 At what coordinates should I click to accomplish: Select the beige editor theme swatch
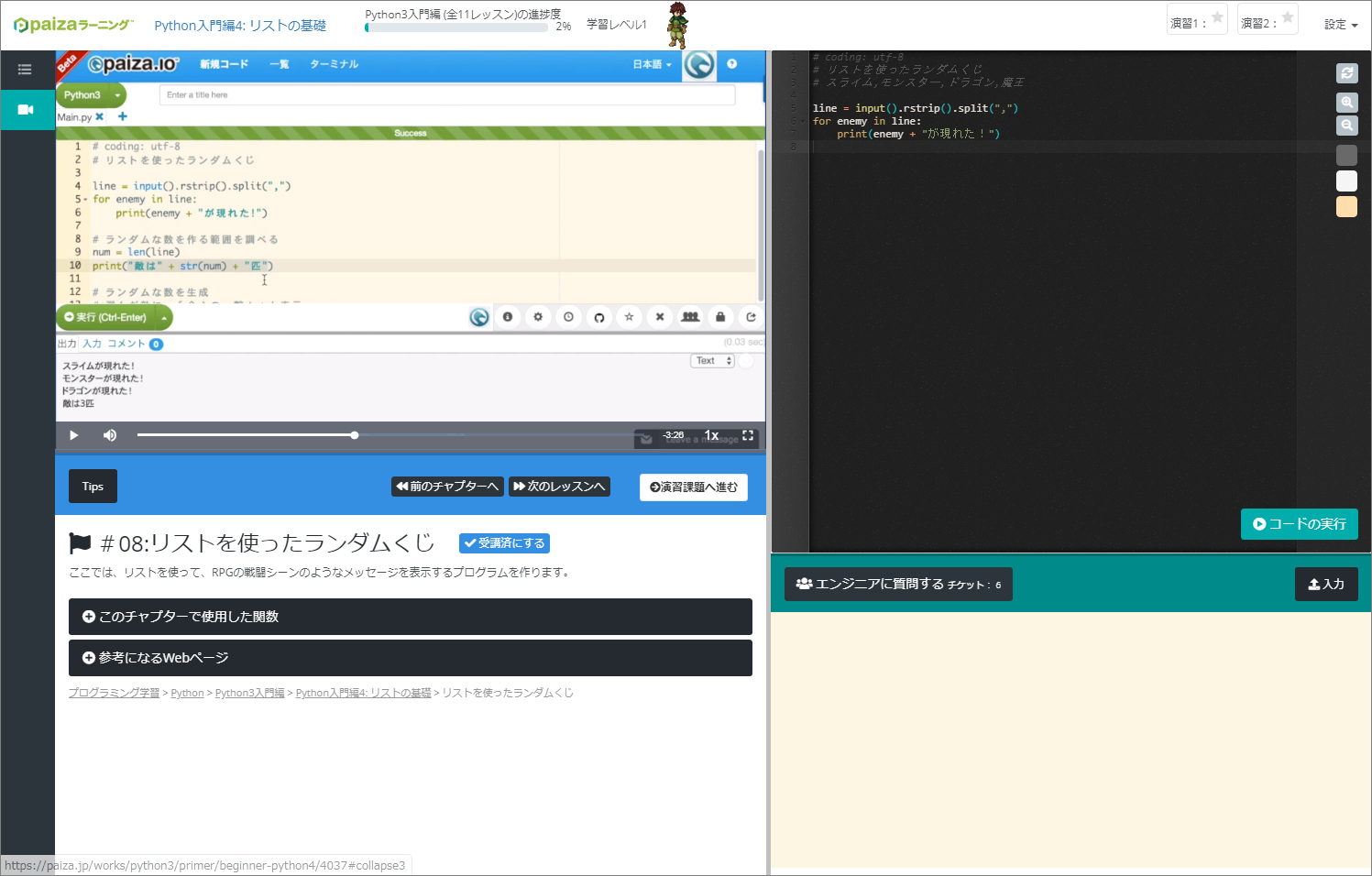pyautogui.click(x=1346, y=207)
